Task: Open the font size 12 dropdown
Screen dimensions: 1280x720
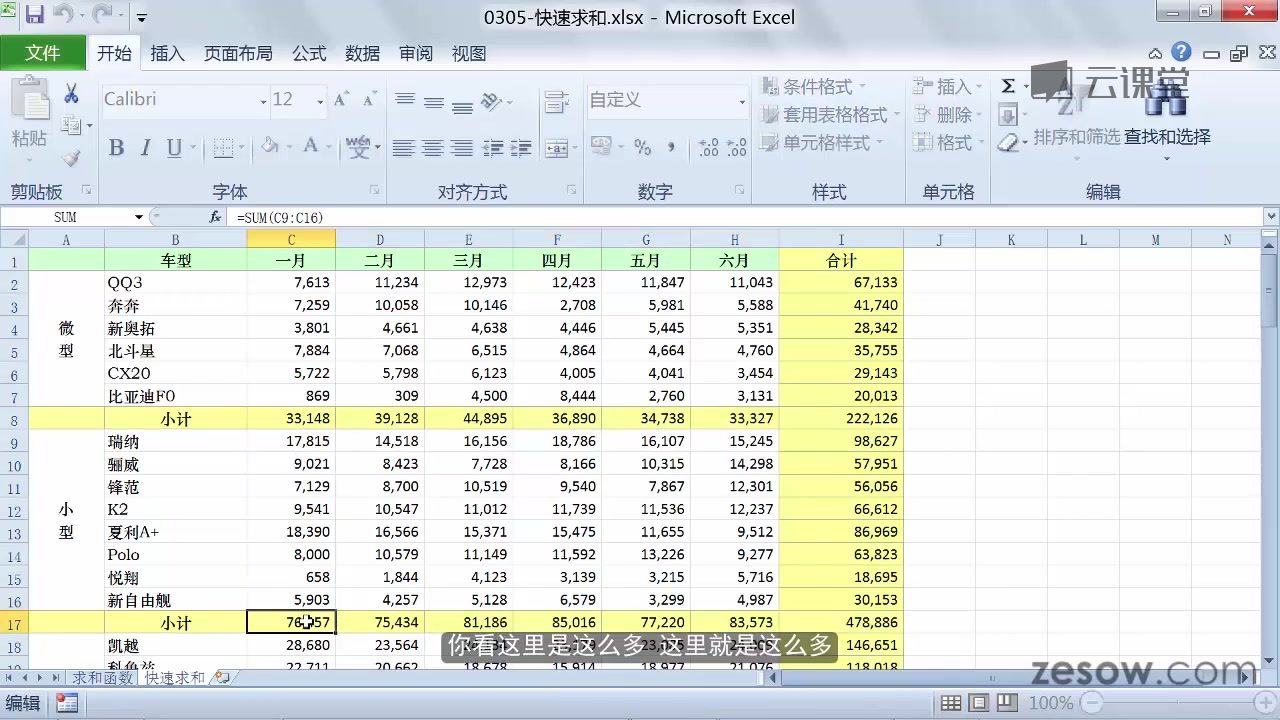Action: (x=320, y=101)
